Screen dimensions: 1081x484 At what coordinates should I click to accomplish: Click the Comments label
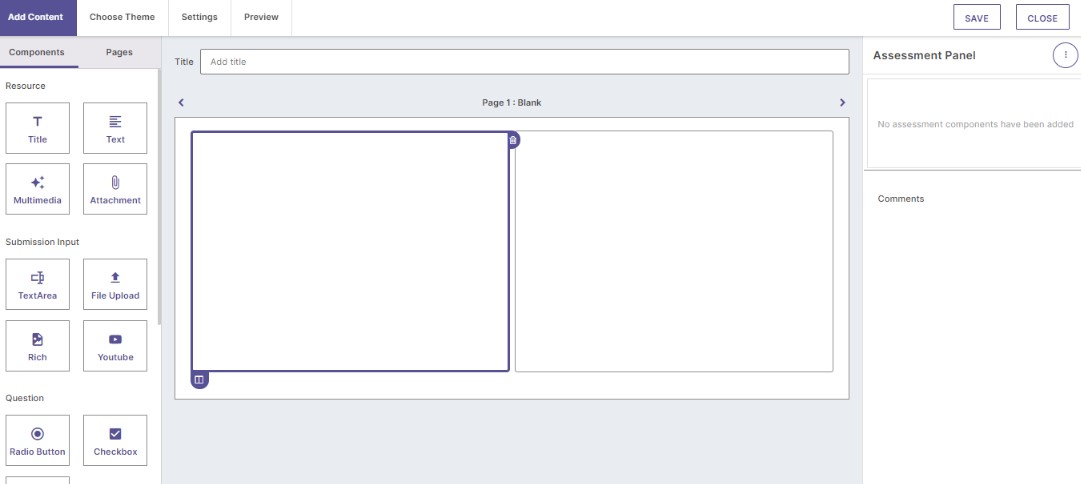pyautogui.click(x=900, y=199)
